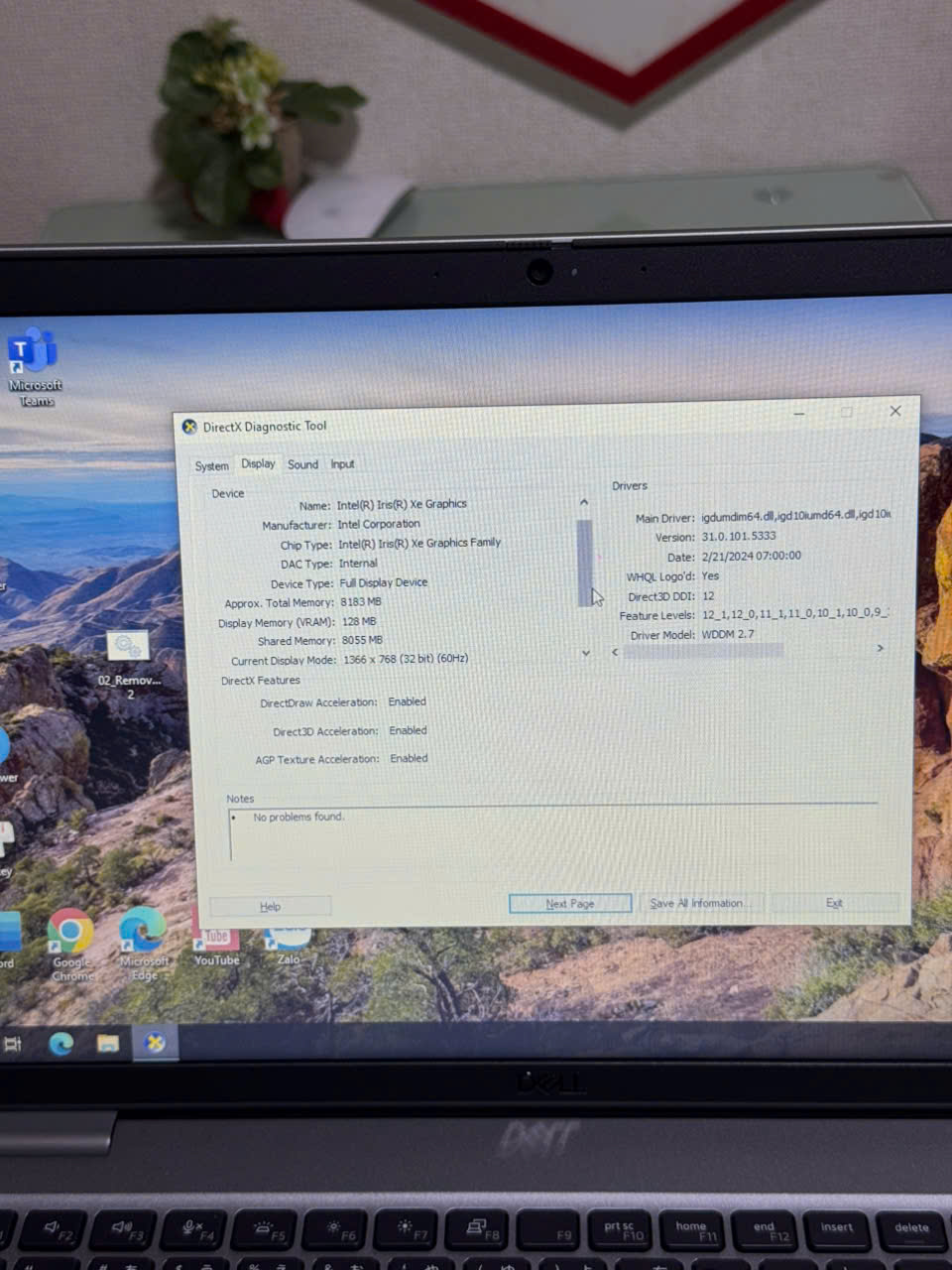952x1270 pixels.
Task: Click the Direct3D DDI value "12"
Action: point(708,596)
